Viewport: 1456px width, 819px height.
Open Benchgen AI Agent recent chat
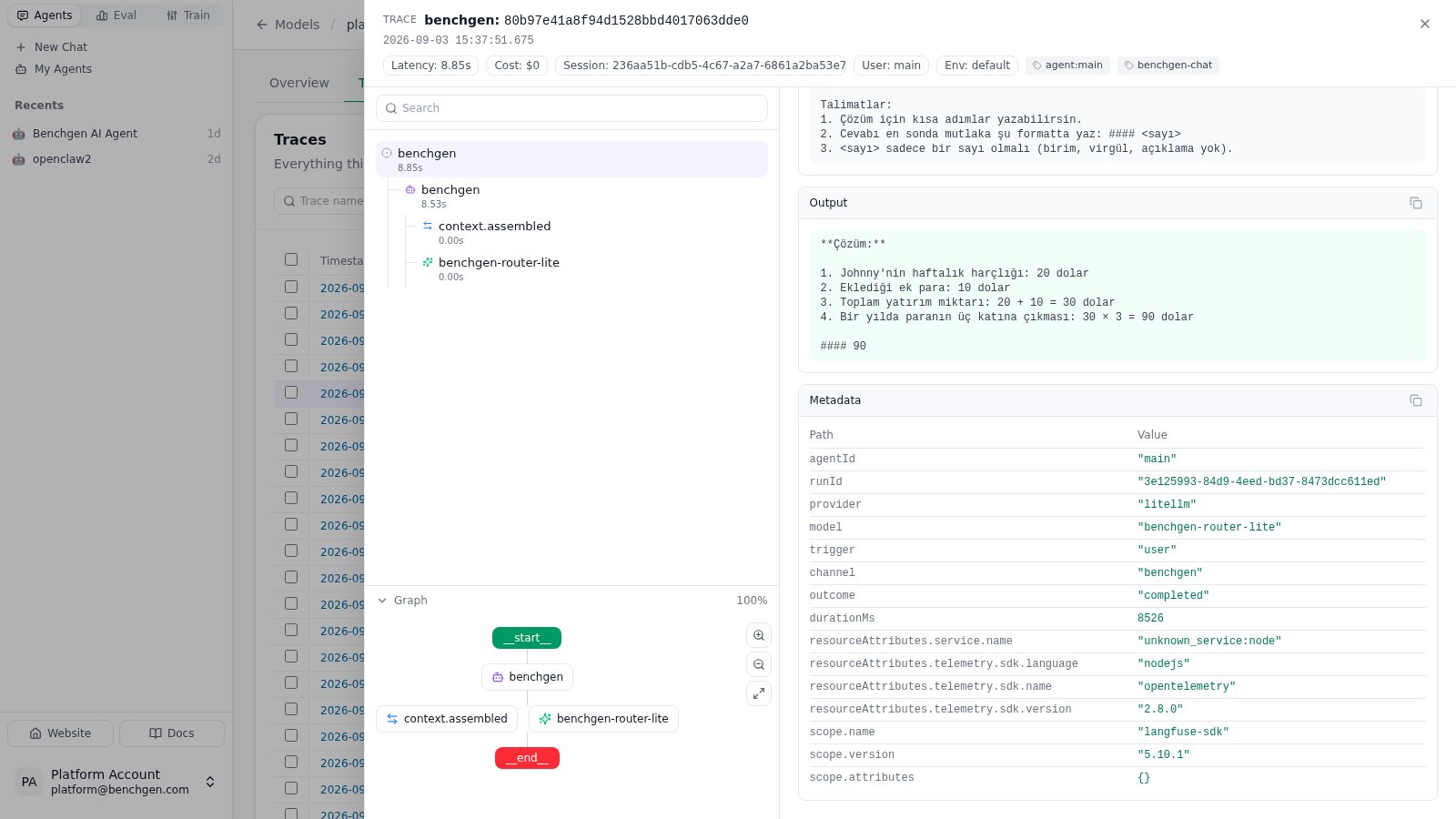[116, 134]
